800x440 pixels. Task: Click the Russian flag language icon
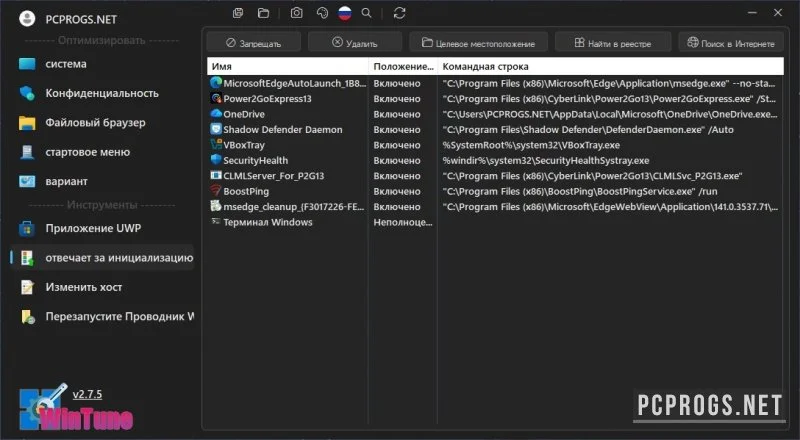[x=345, y=13]
